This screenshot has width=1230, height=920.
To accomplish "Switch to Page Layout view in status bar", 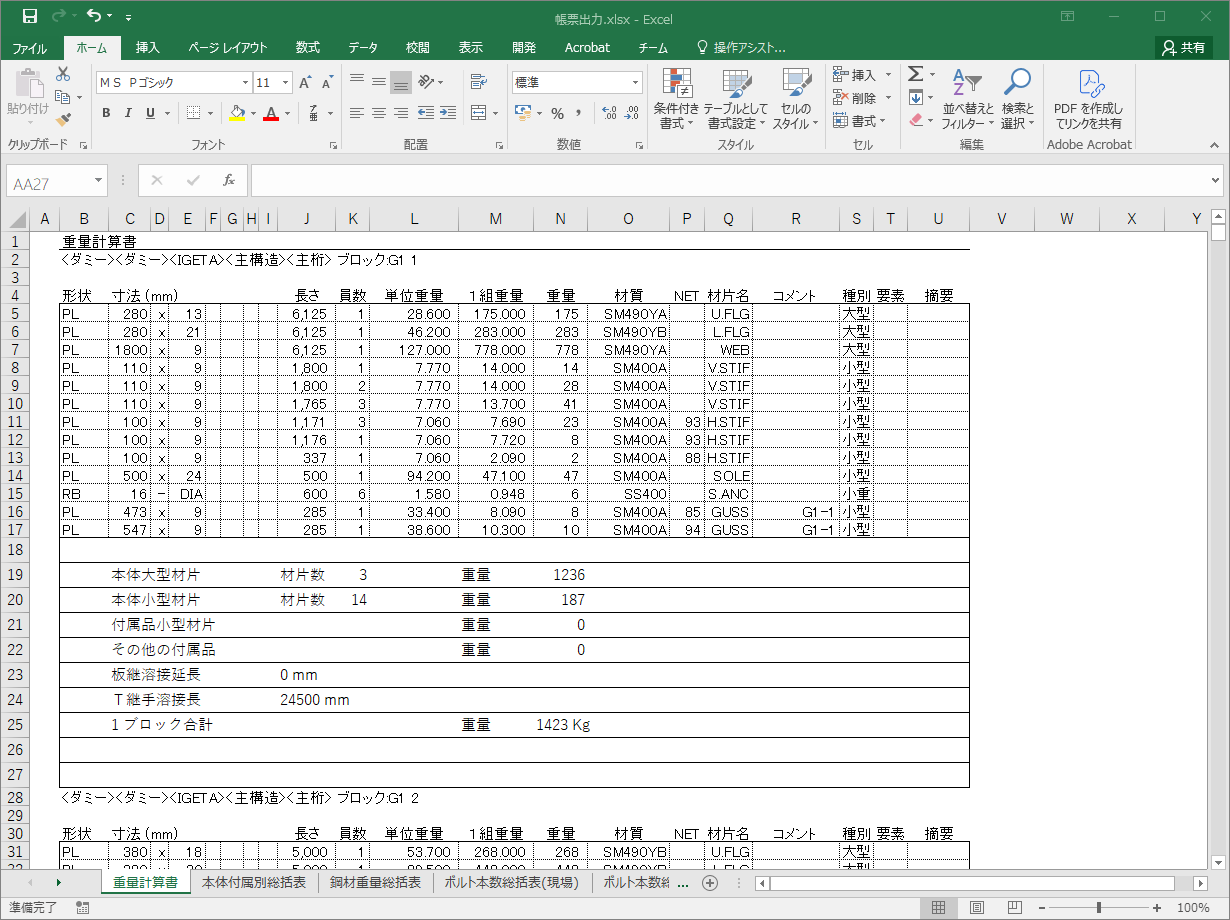I will [977, 907].
